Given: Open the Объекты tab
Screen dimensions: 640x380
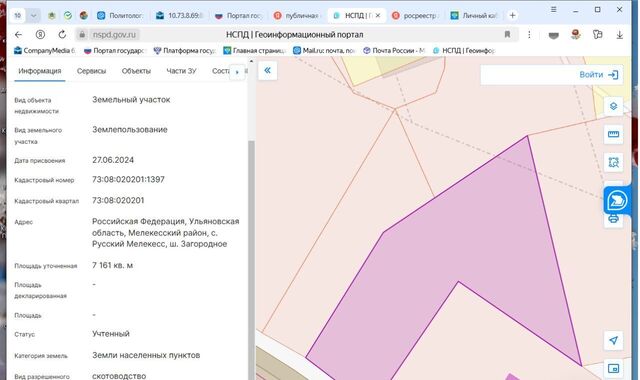Looking at the screenshot, I should [x=136, y=71].
